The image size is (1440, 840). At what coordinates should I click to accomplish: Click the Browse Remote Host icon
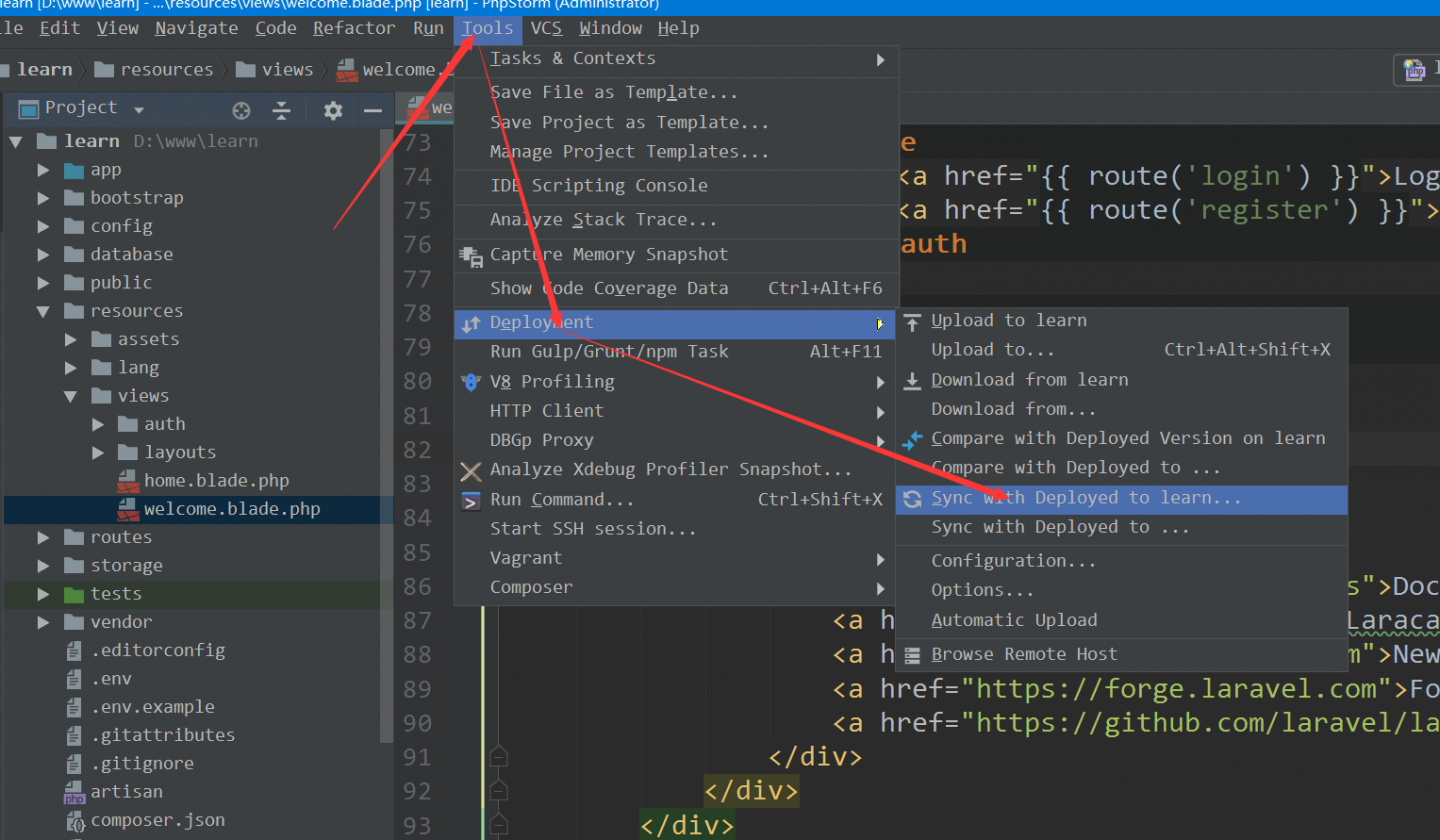[912, 655]
